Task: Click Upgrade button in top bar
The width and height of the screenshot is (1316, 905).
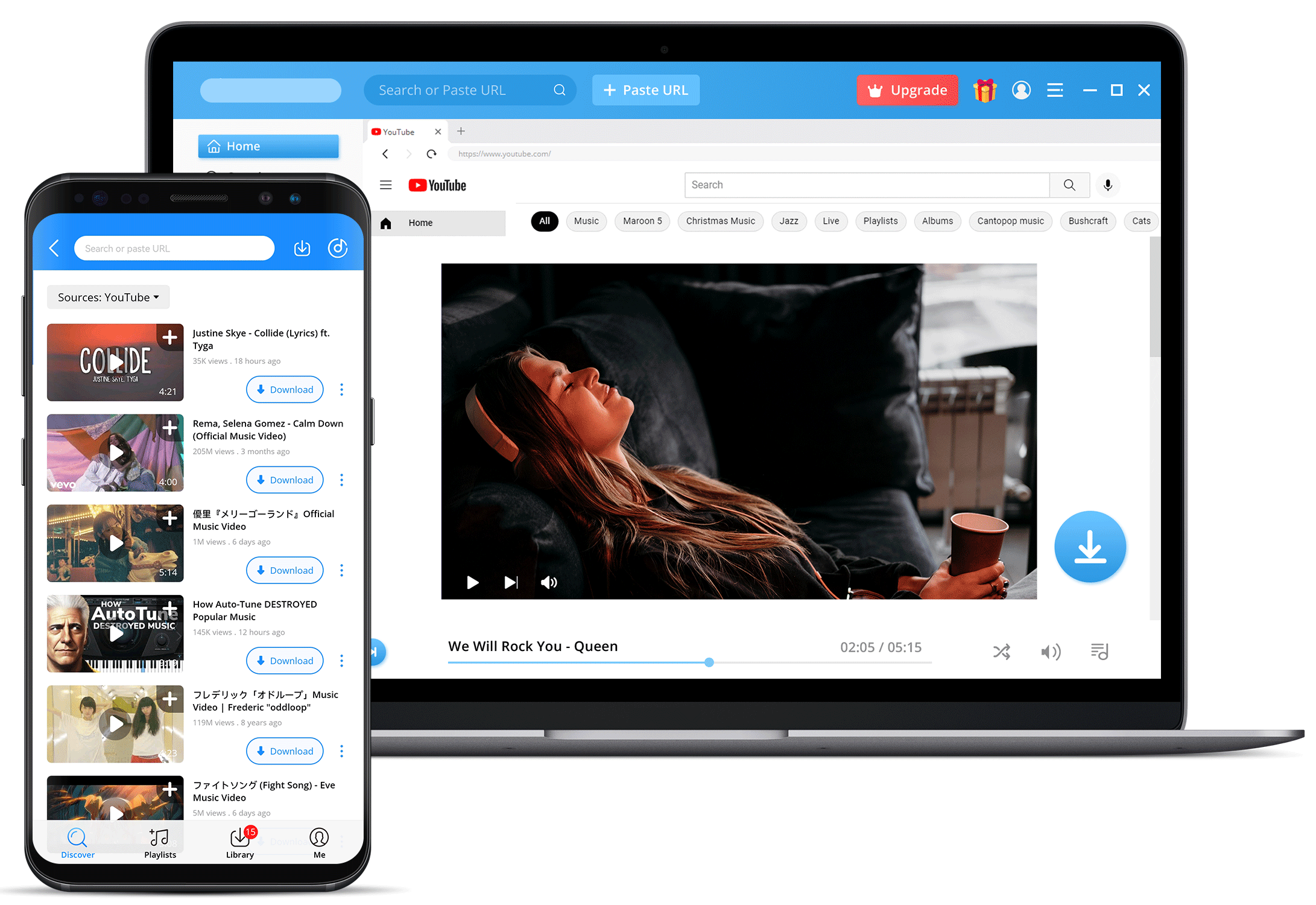Action: point(906,89)
